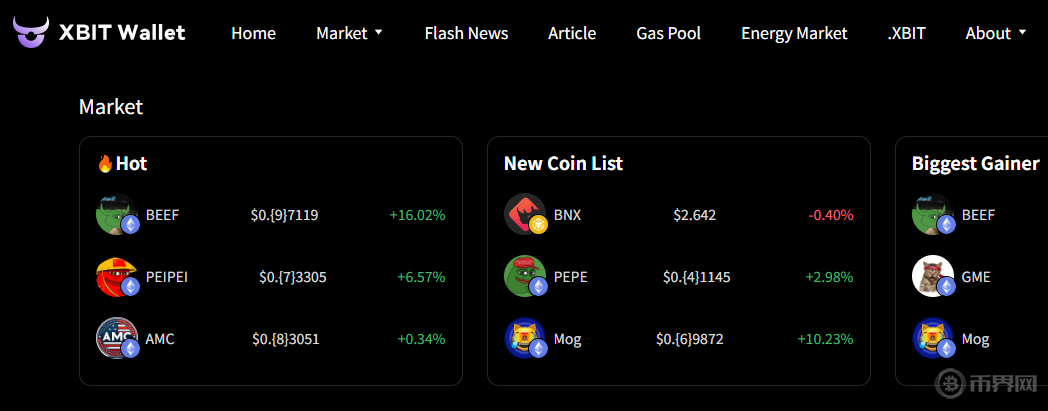Open the .XBIT link in navigation
Image resolution: width=1048 pixels, height=411 pixels.
(x=906, y=33)
